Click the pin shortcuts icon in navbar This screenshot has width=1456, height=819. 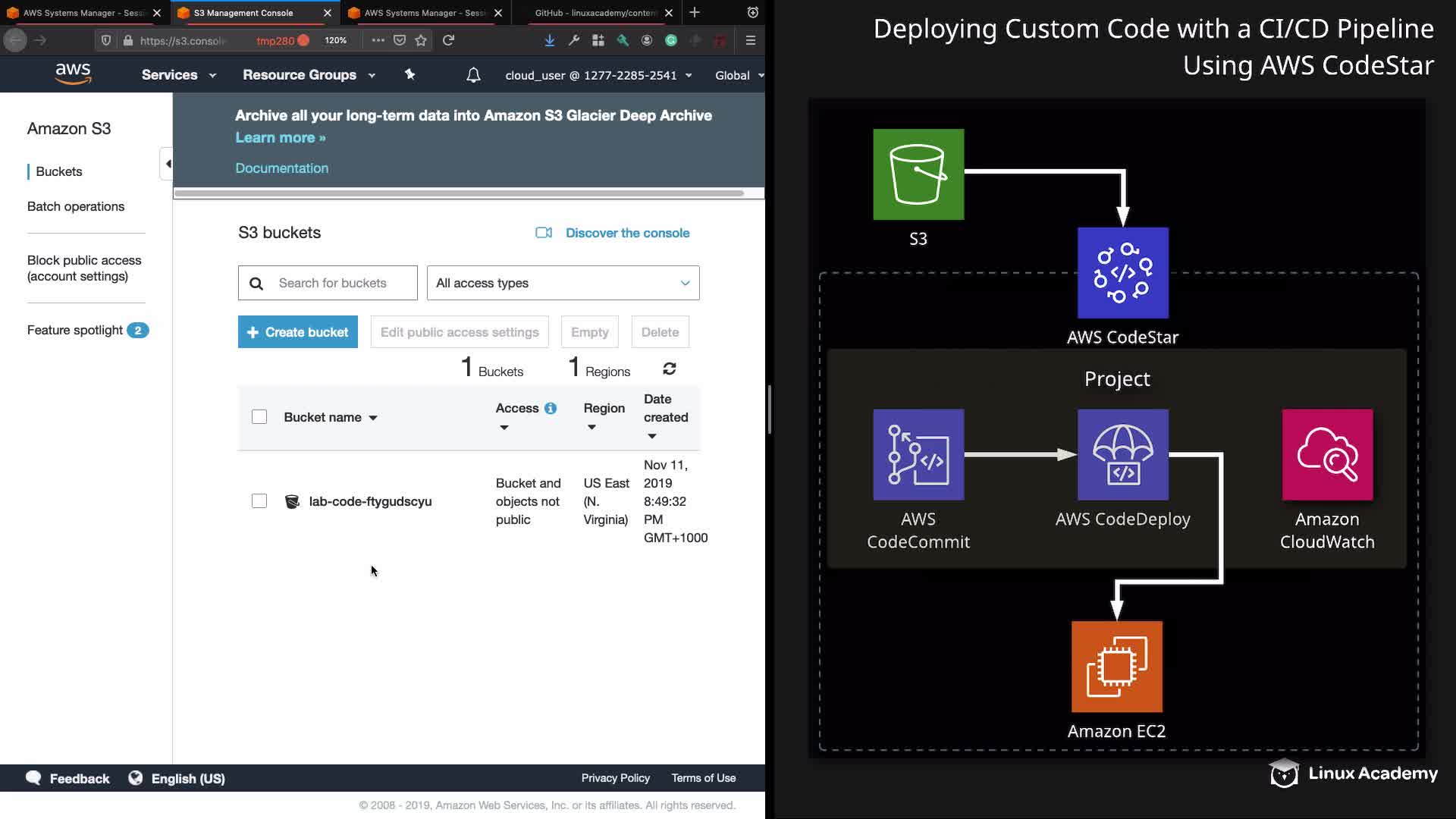409,74
